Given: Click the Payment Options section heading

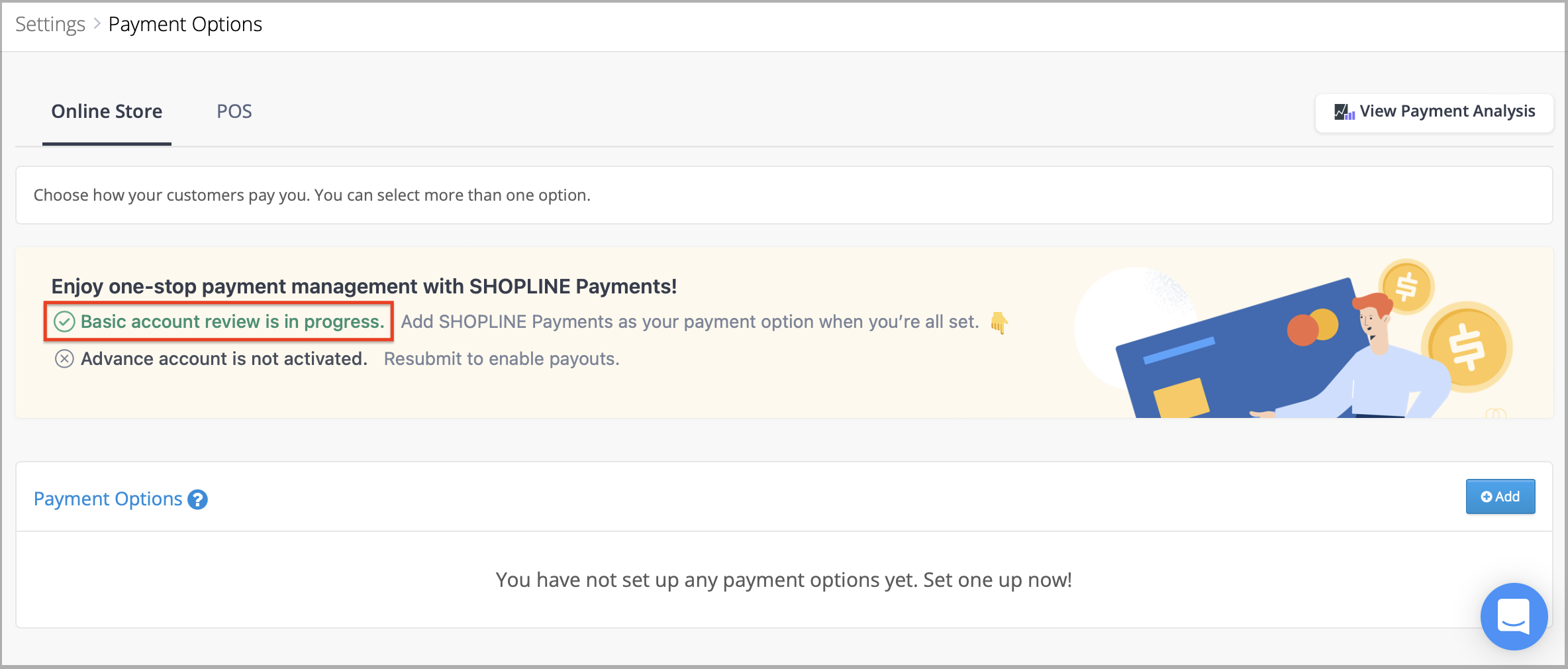Looking at the screenshot, I should point(108,499).
